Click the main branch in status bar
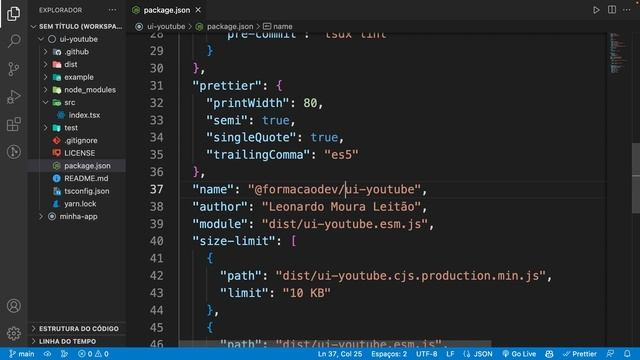640x360 pixels. tap(22, 354)
